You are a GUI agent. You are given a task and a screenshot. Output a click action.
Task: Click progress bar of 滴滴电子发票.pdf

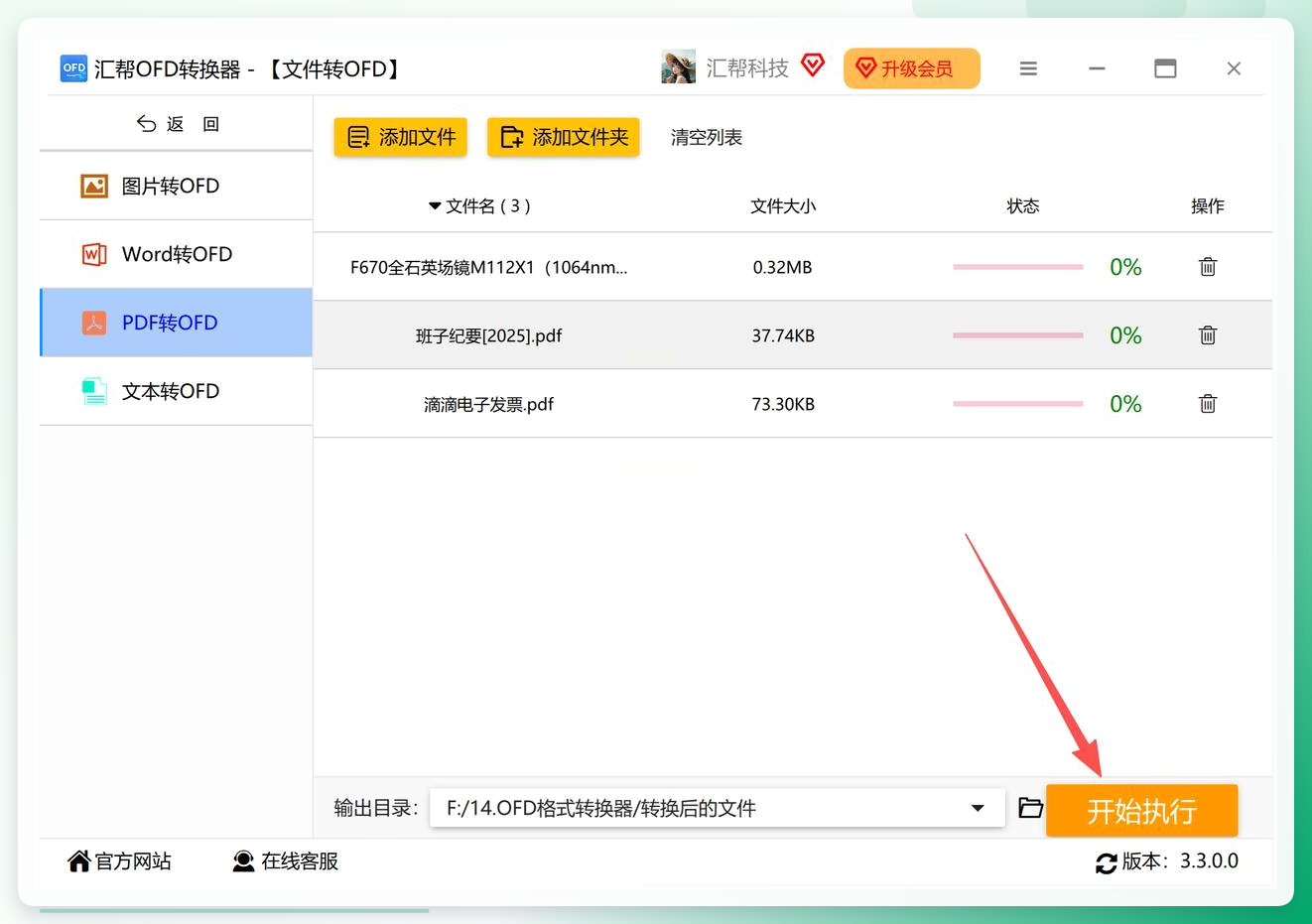[1017, 404]
